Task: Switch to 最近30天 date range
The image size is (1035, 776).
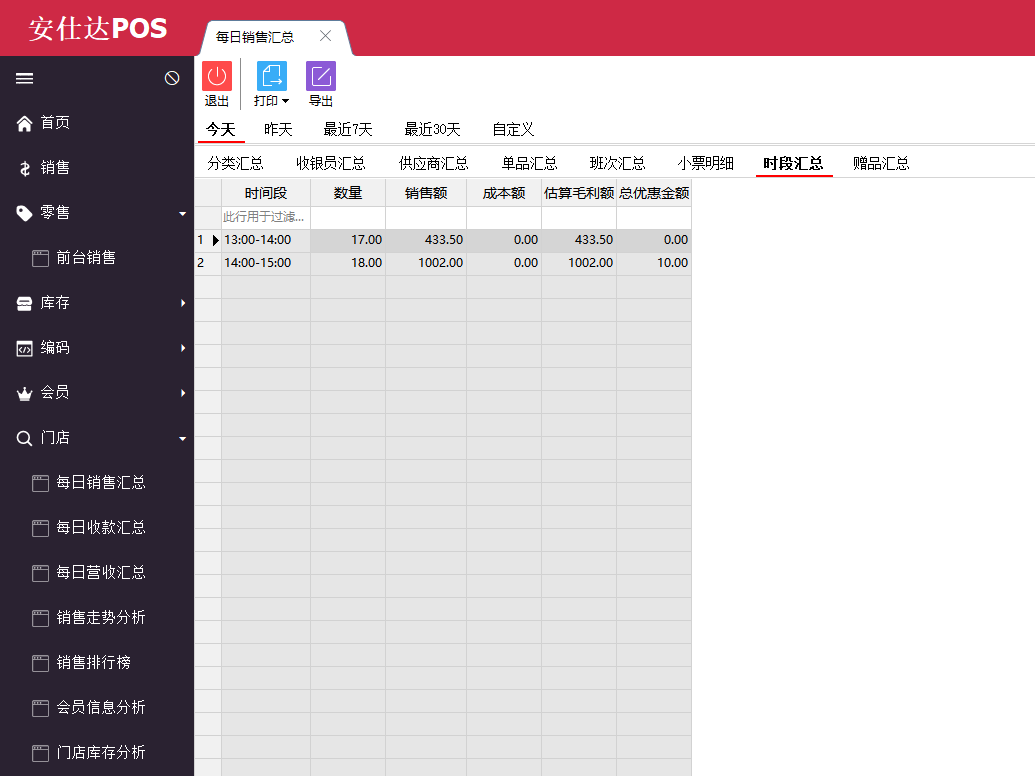Action: coord(432,129)
